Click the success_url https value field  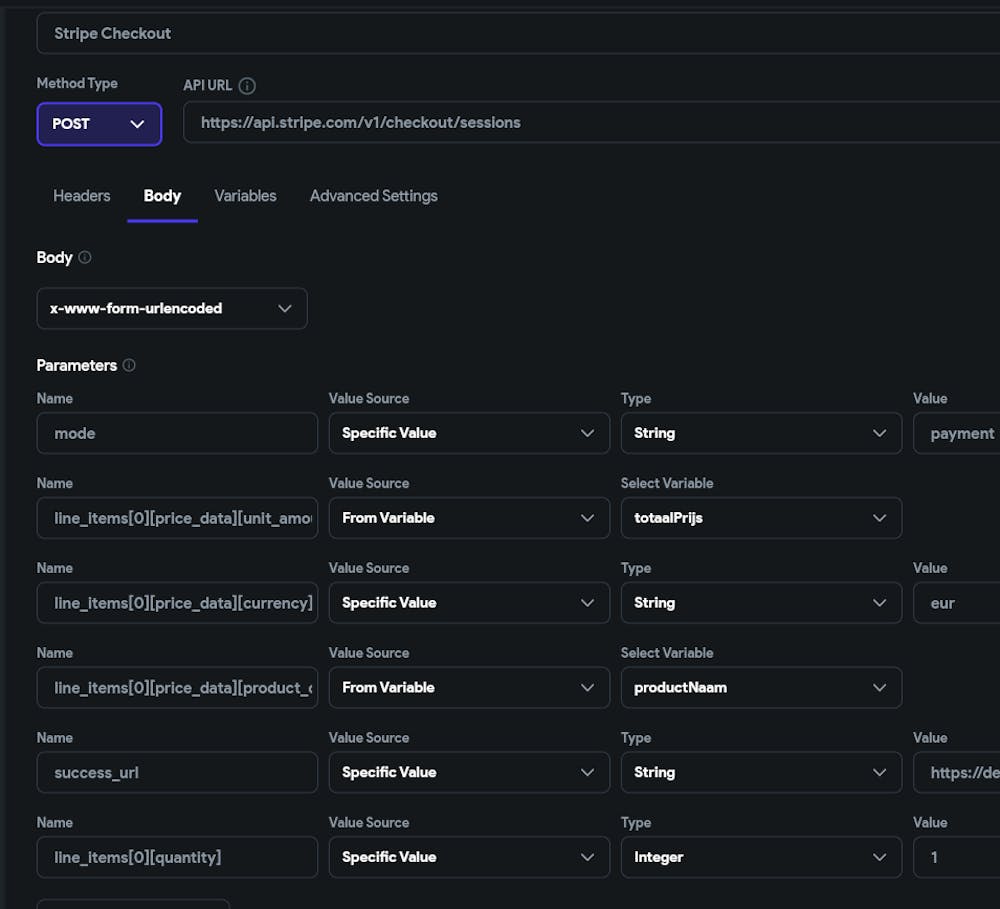point(957,772)
